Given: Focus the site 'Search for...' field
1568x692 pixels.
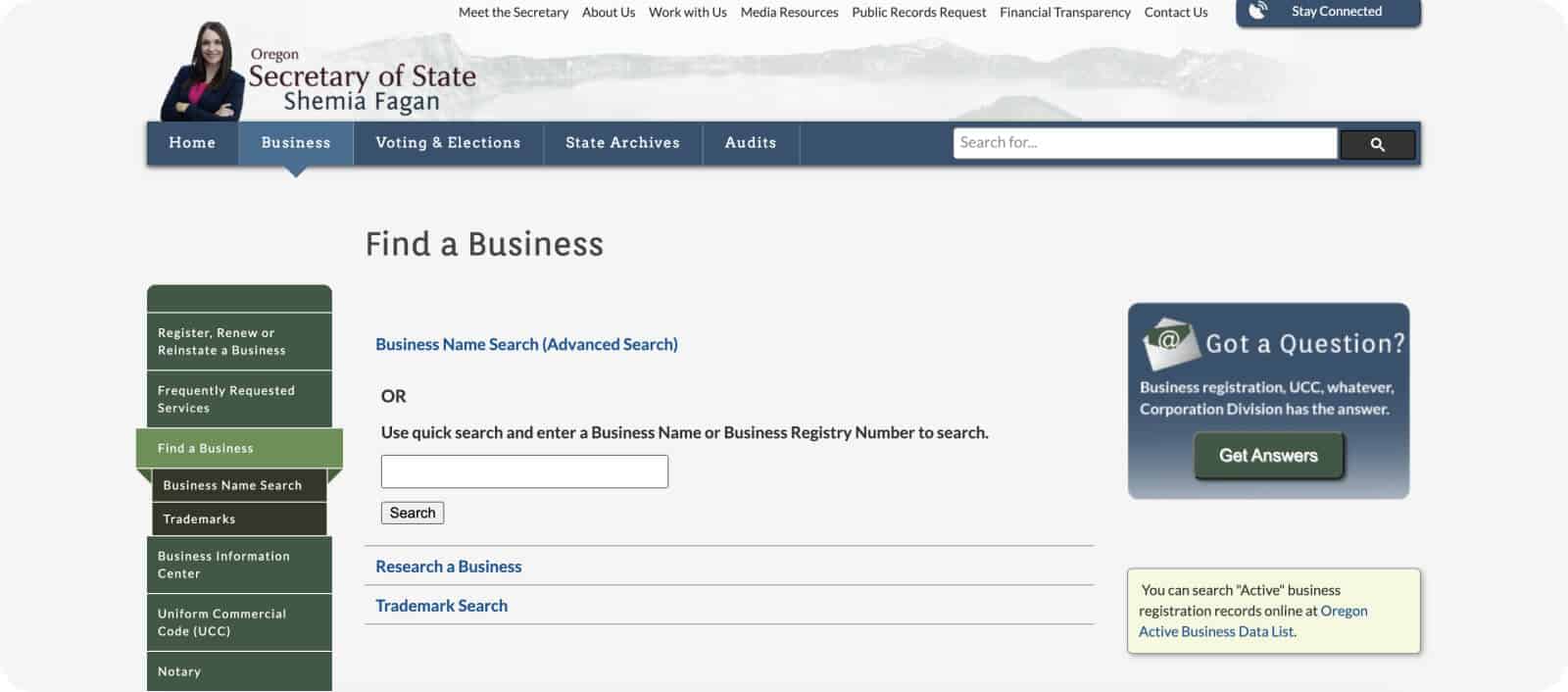Looking at the screenshot, I should coord(1145,143).
